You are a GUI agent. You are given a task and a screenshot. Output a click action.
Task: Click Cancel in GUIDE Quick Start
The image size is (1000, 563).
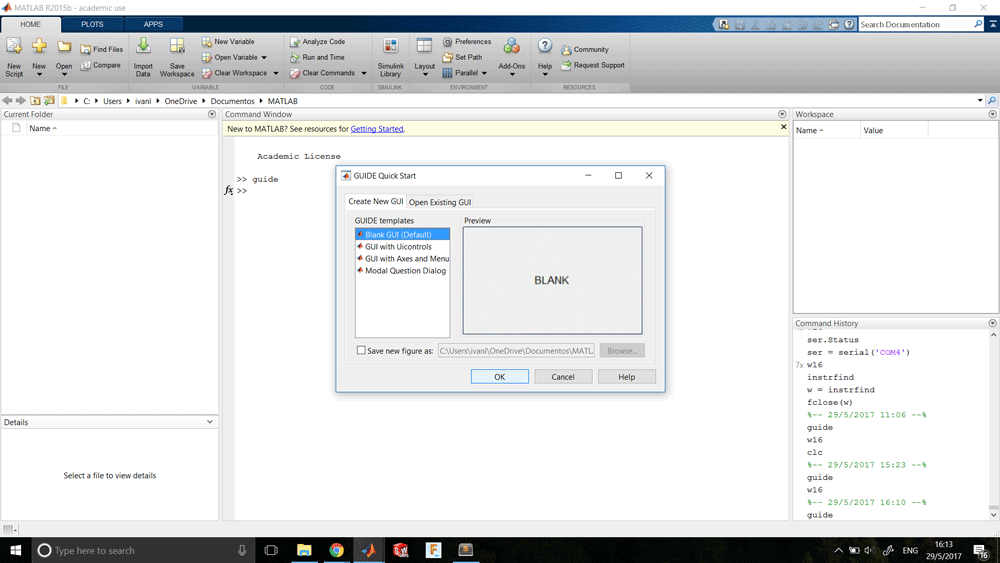point(562,377)
